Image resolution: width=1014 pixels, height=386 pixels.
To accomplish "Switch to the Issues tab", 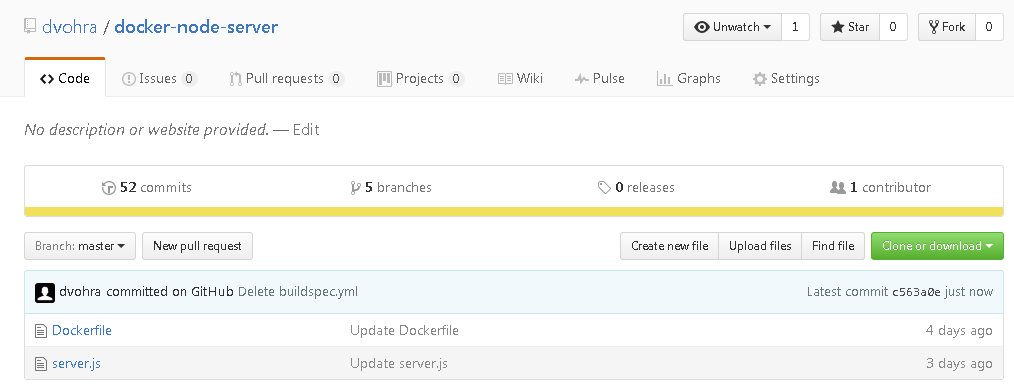I will [159, 79].
